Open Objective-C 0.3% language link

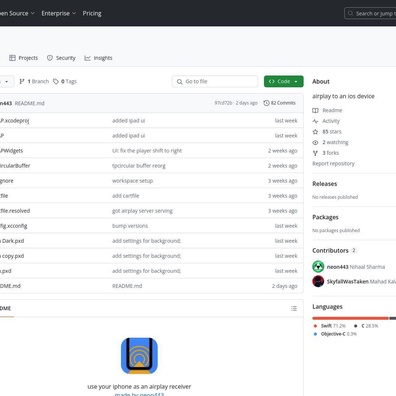[335, 334]
